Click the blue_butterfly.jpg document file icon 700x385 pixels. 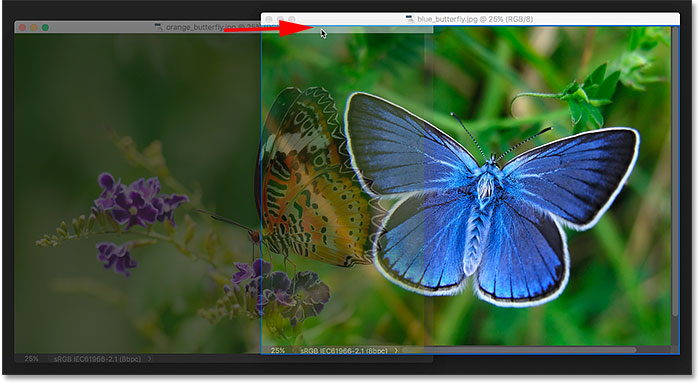pos(410,19)
